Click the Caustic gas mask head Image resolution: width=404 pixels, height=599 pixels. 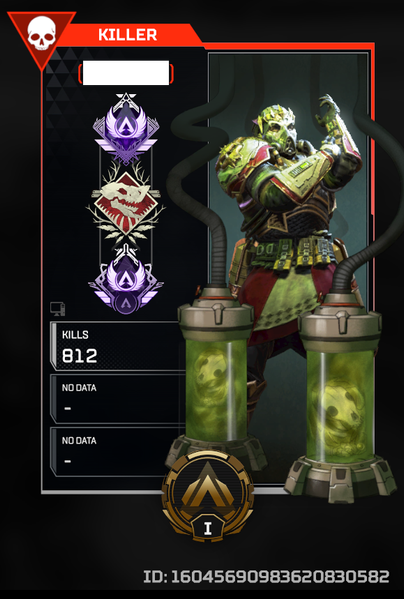pyautogui.click(x=277, y=124)
